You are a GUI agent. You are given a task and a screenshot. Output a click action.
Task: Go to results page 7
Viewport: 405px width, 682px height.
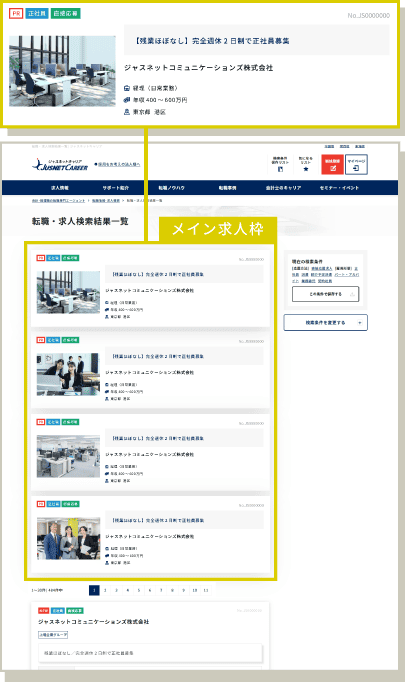pos(161,590)
